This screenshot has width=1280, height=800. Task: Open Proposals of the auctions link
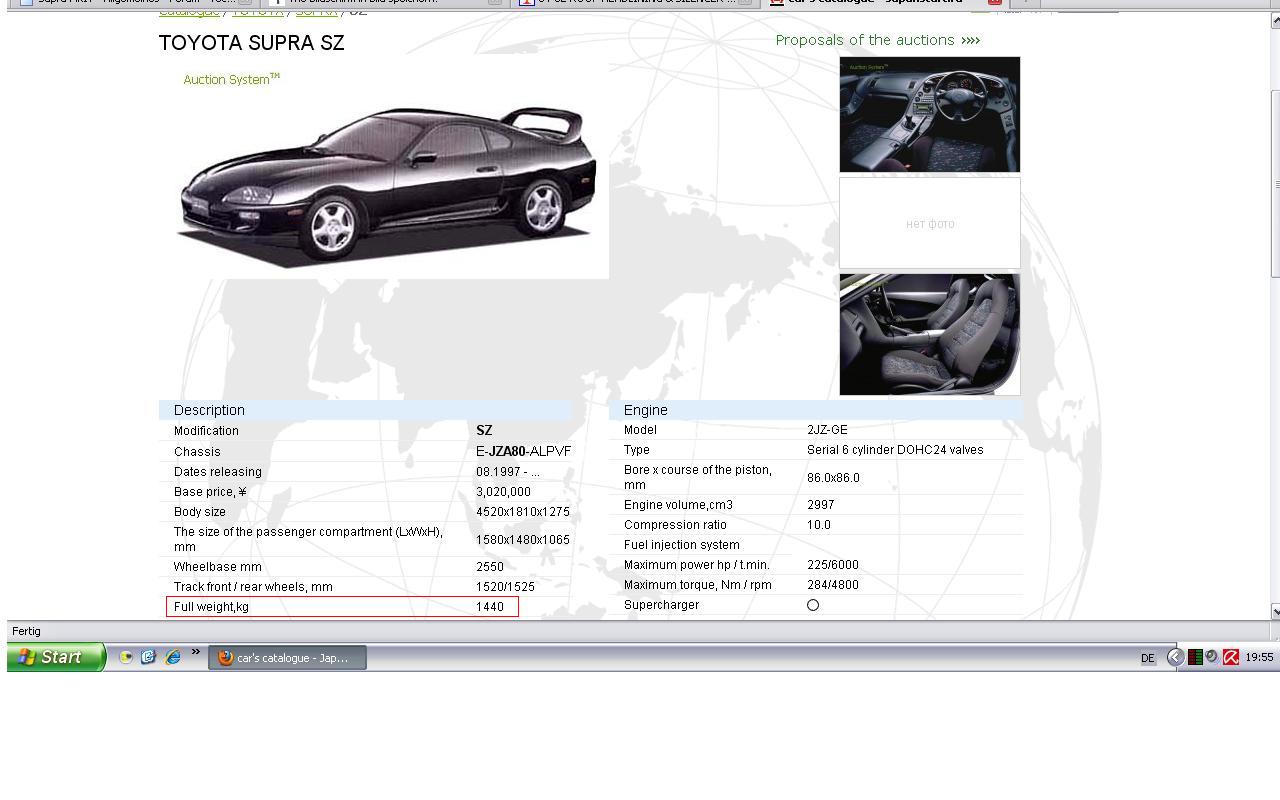tap(878, 40)
